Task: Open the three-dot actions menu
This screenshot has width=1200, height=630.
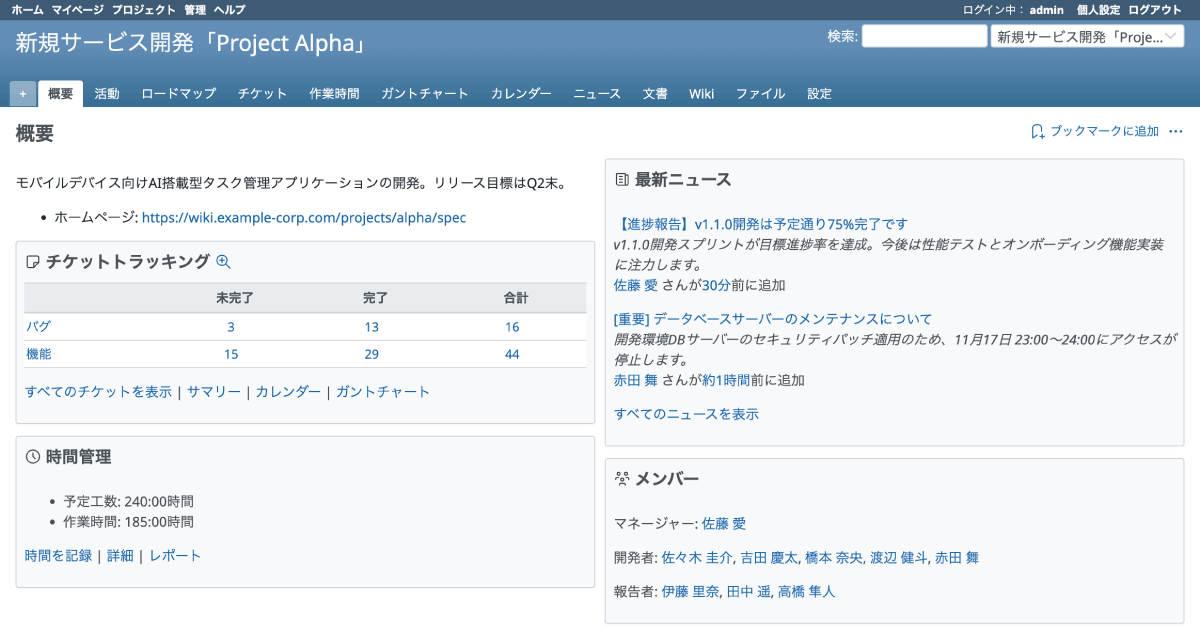Action: [x=1176, y=132]
